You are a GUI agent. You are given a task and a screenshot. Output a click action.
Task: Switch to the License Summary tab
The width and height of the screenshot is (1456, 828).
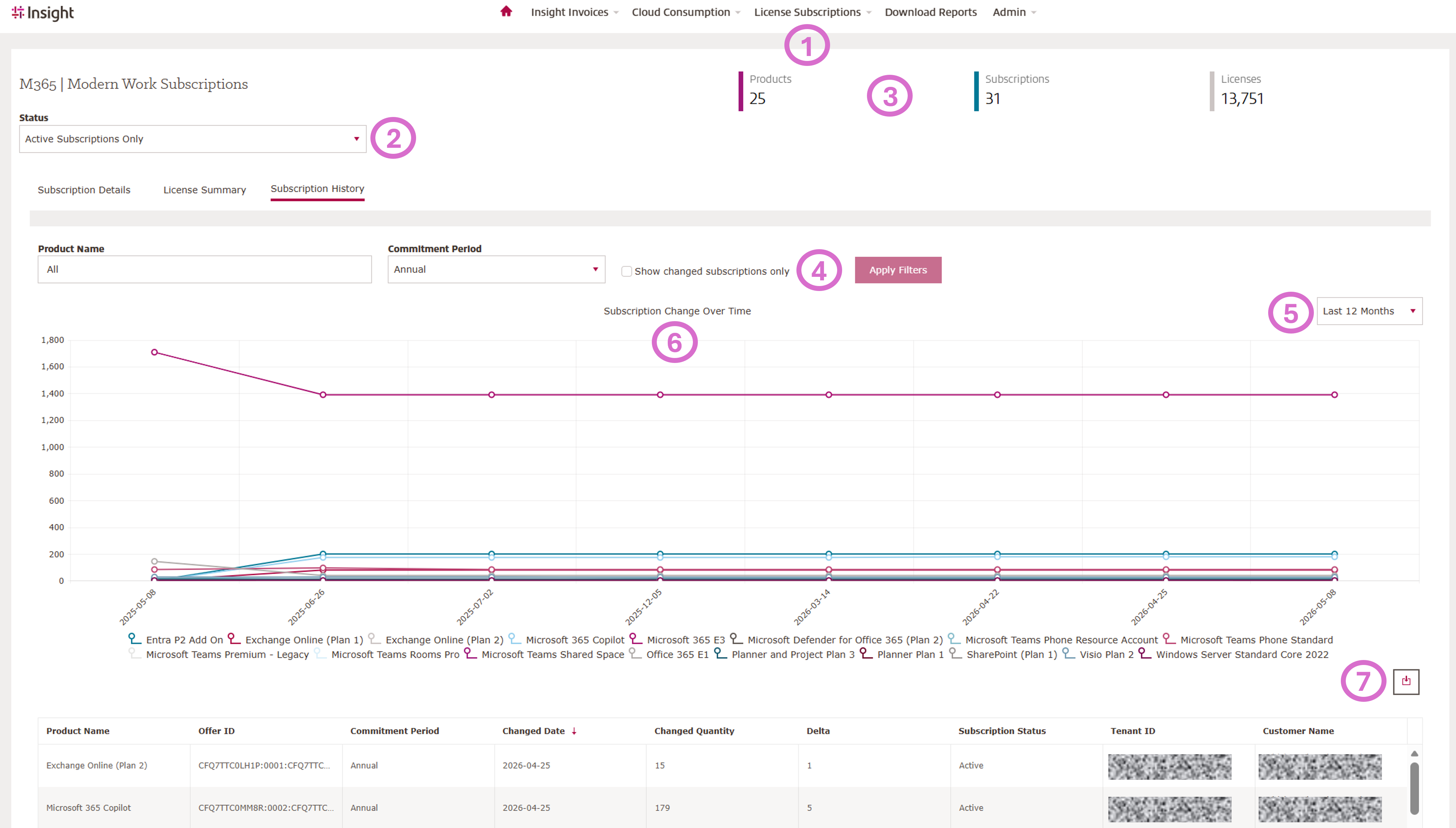coord(205,190)
